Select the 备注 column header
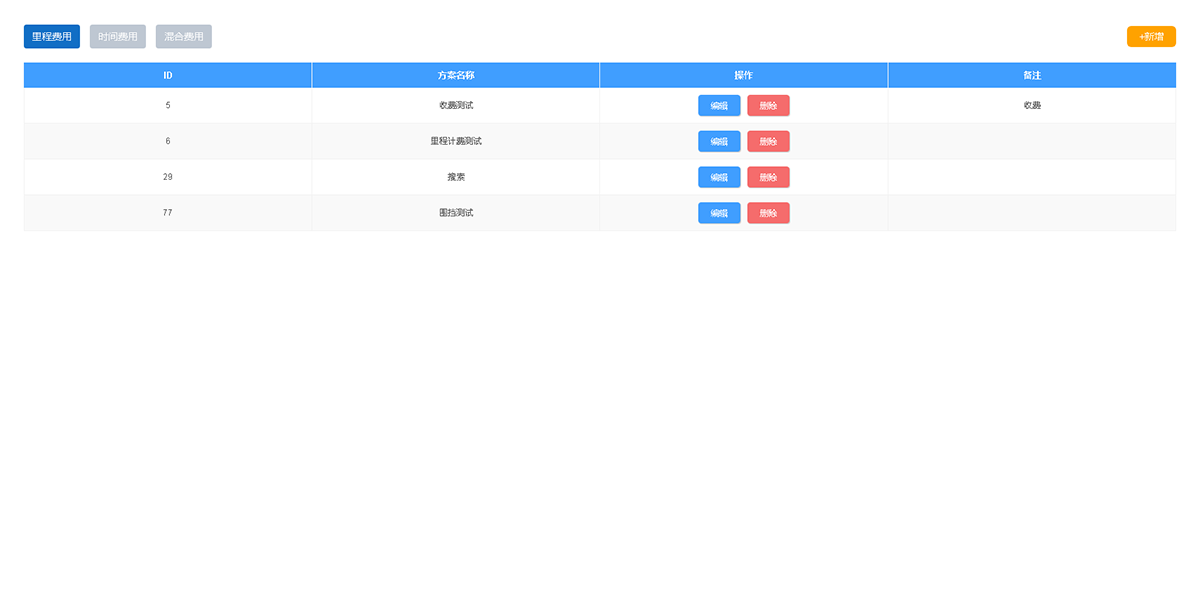 coord(1032,76)
